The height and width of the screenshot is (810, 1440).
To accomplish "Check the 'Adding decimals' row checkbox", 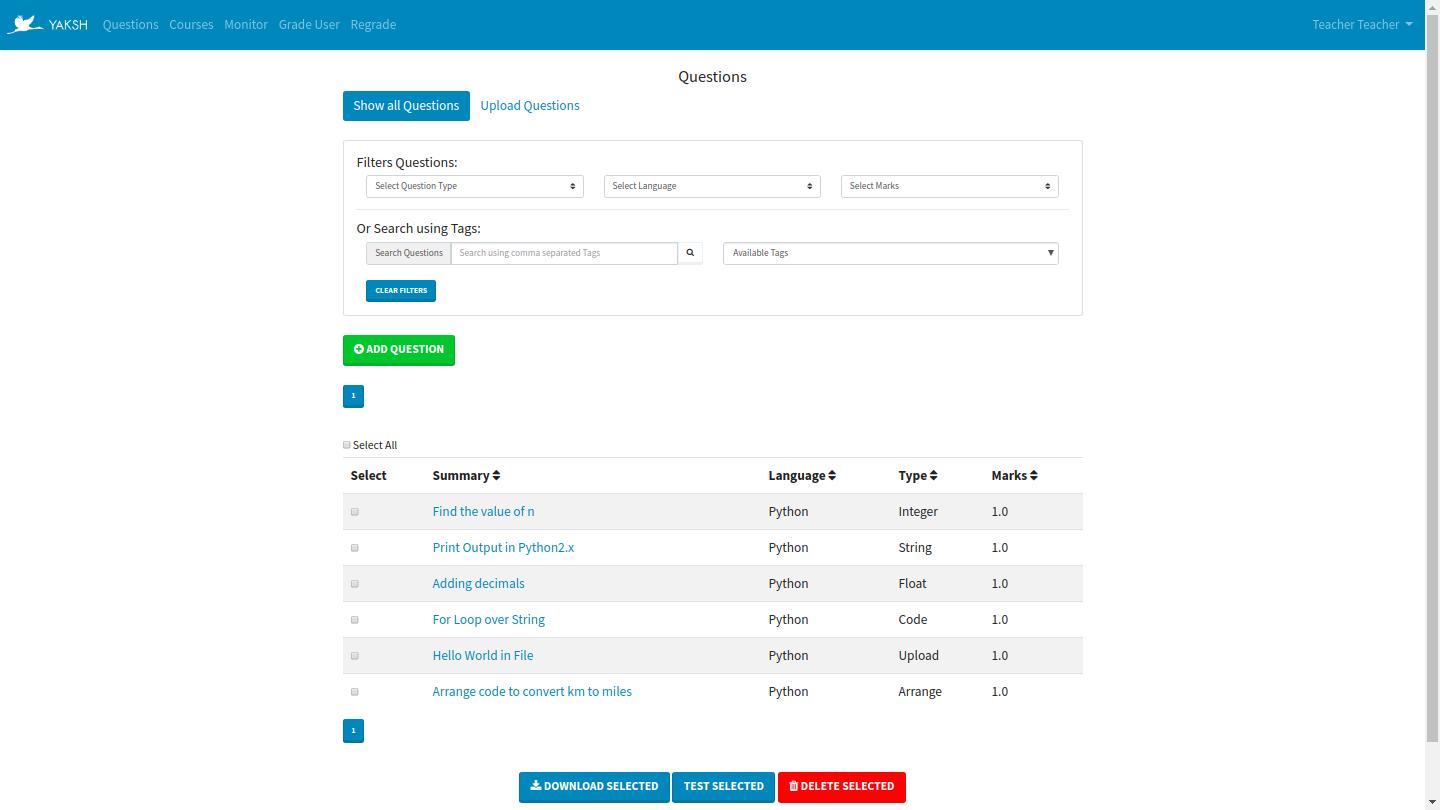I will (x=355, y=584).
